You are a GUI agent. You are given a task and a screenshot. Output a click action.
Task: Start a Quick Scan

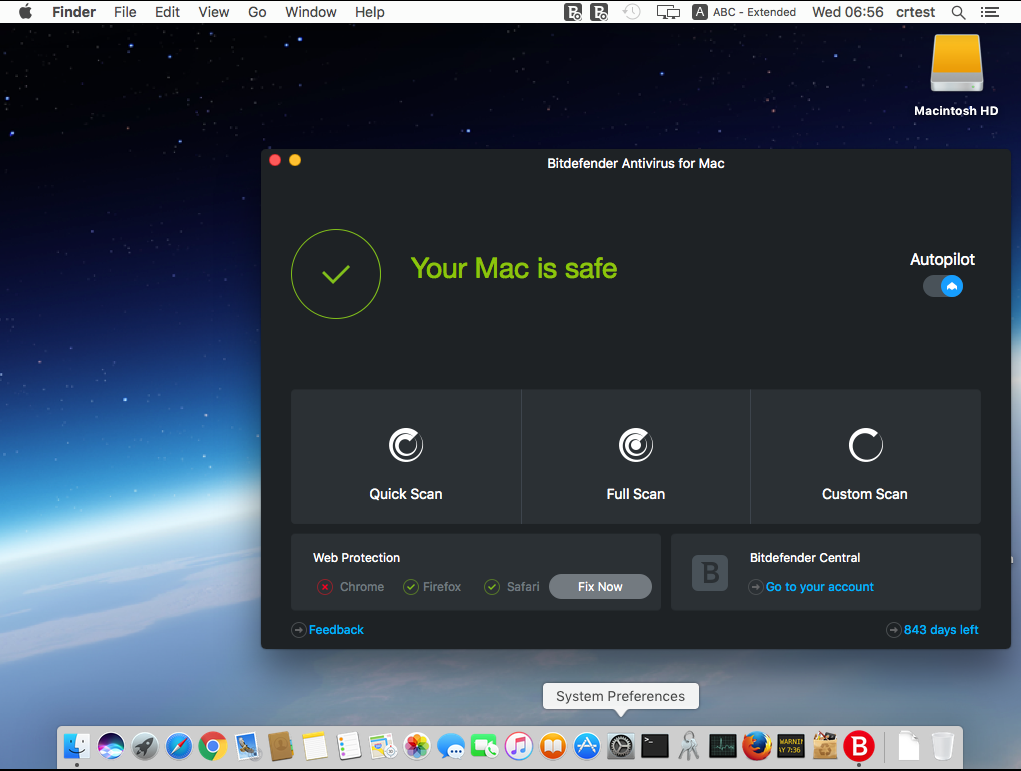coord(406,456)
